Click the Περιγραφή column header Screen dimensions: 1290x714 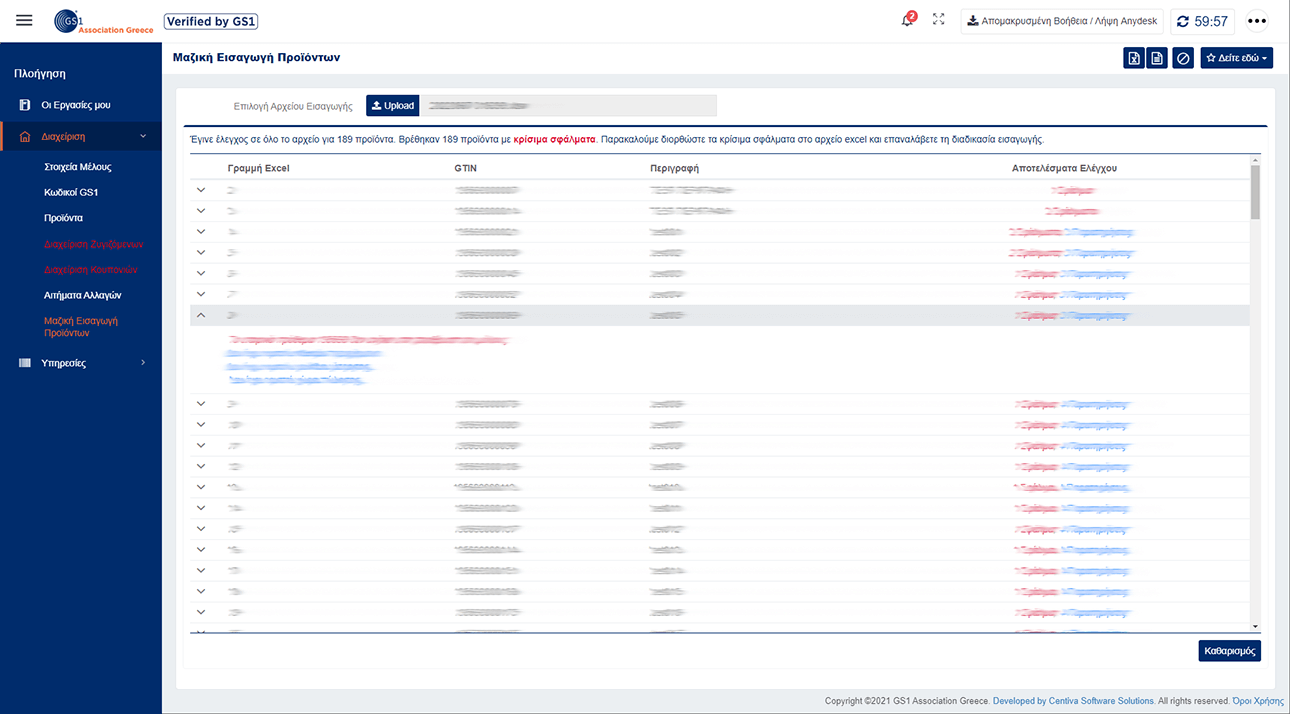pyautogui.click(x=674, y=168)
